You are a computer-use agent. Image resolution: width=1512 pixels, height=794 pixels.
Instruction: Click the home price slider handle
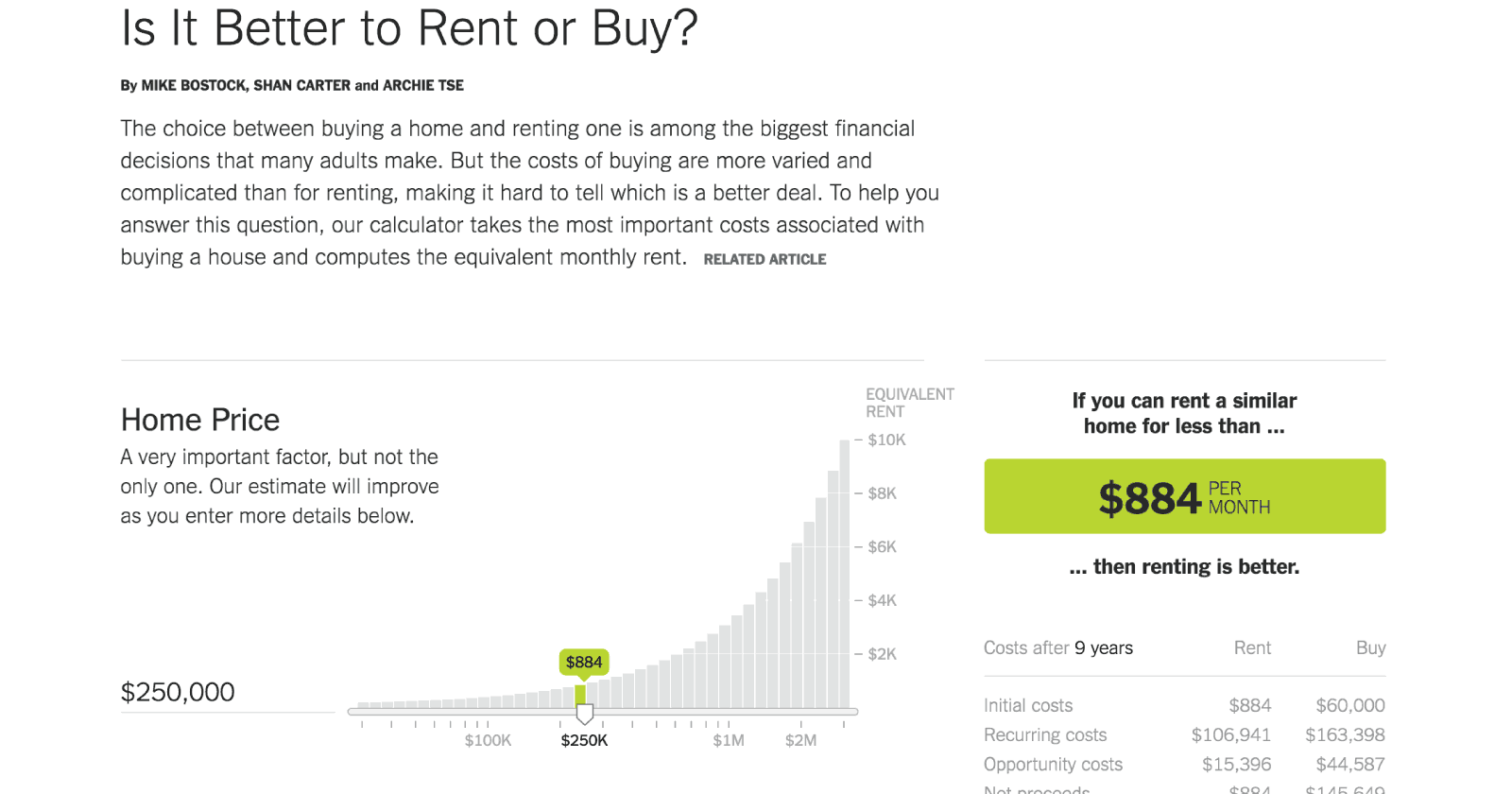[x=585, y=714]
